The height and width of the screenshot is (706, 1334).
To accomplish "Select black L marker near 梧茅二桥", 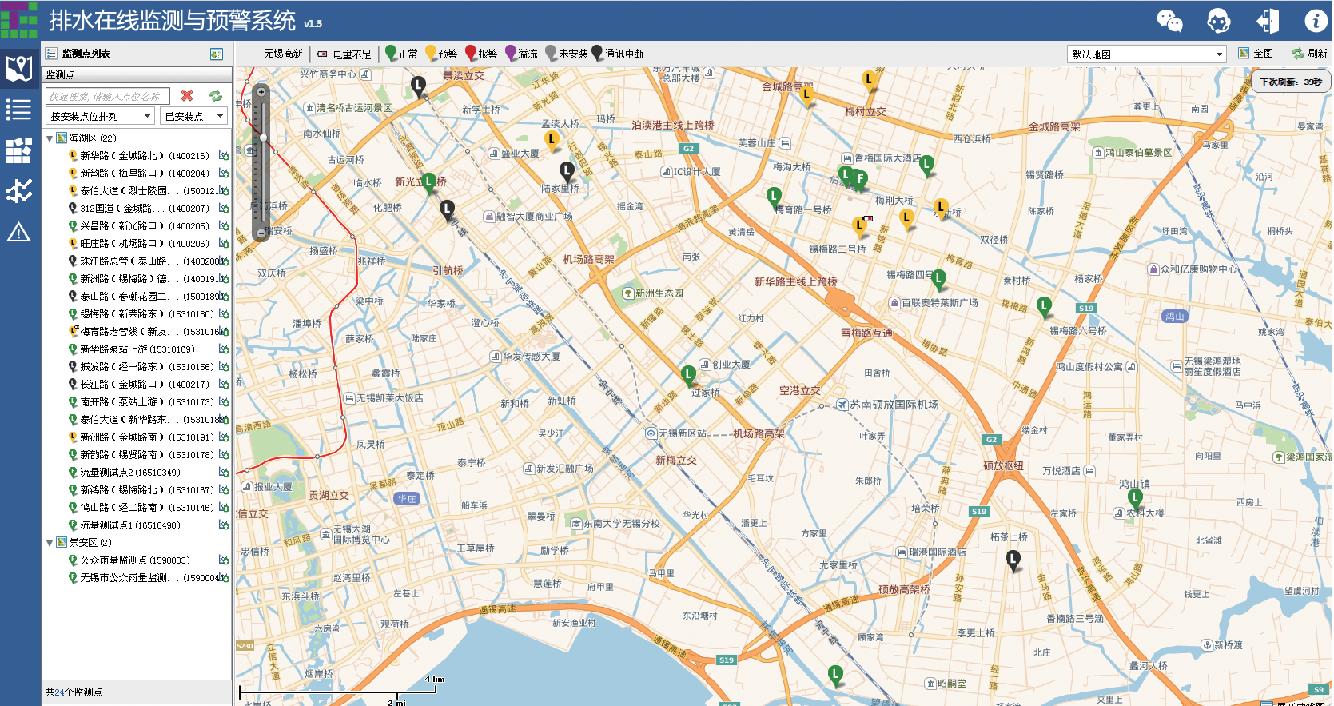I will (1013, 561).
